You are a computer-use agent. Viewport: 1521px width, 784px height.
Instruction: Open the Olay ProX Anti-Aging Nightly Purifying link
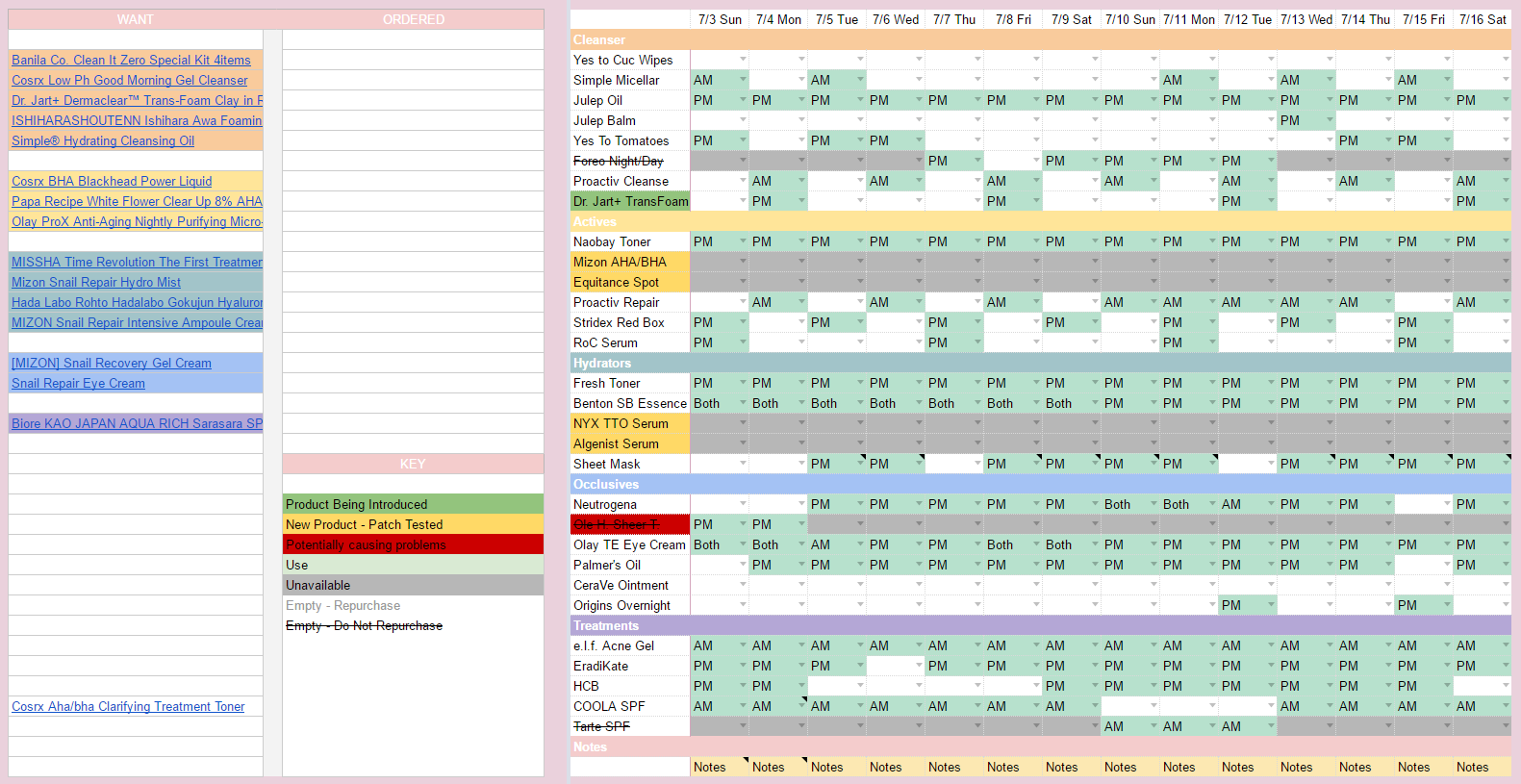click(x=137, y=221)
